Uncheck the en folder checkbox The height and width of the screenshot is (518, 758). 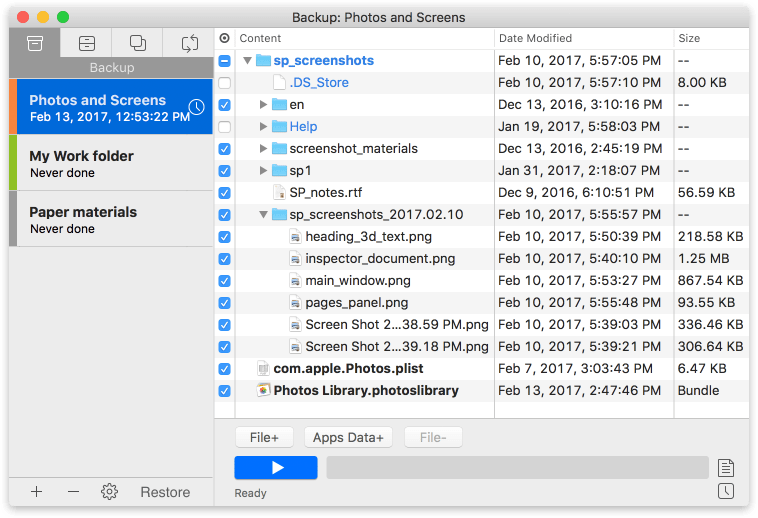[224, 104]
